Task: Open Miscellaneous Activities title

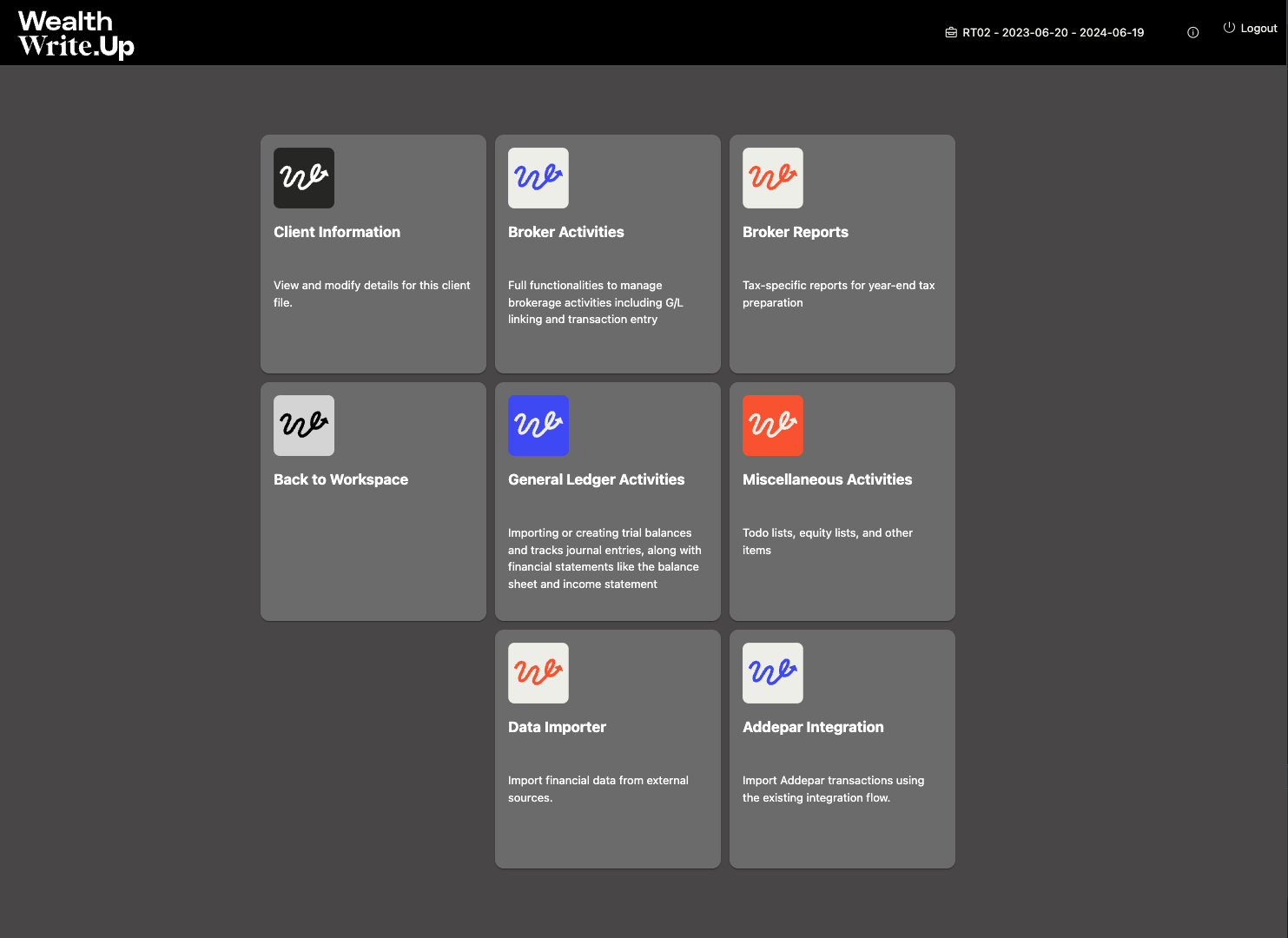Action: pos(828,479)
